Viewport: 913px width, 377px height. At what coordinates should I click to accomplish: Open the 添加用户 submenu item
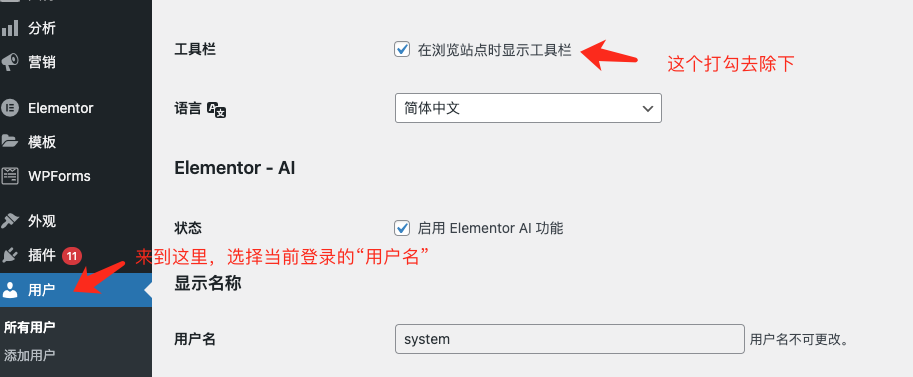pos(30,355)
